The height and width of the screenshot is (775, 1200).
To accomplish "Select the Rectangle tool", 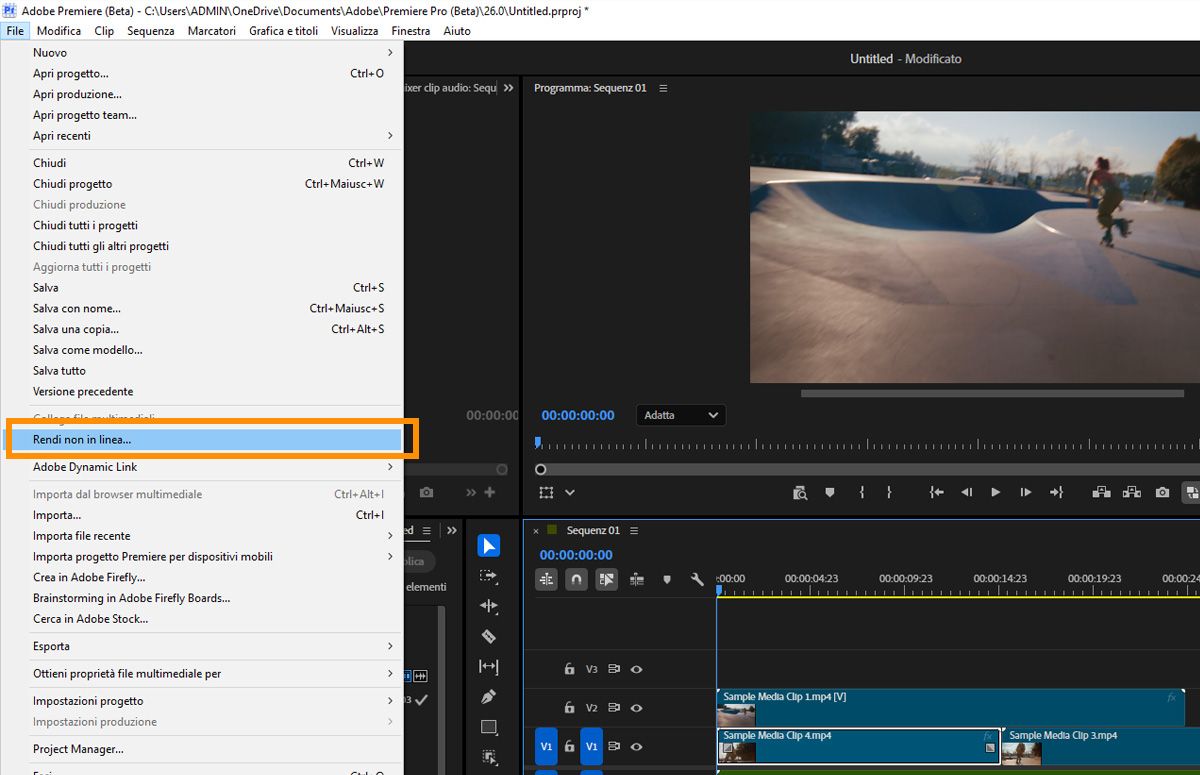I will (489, 727).
